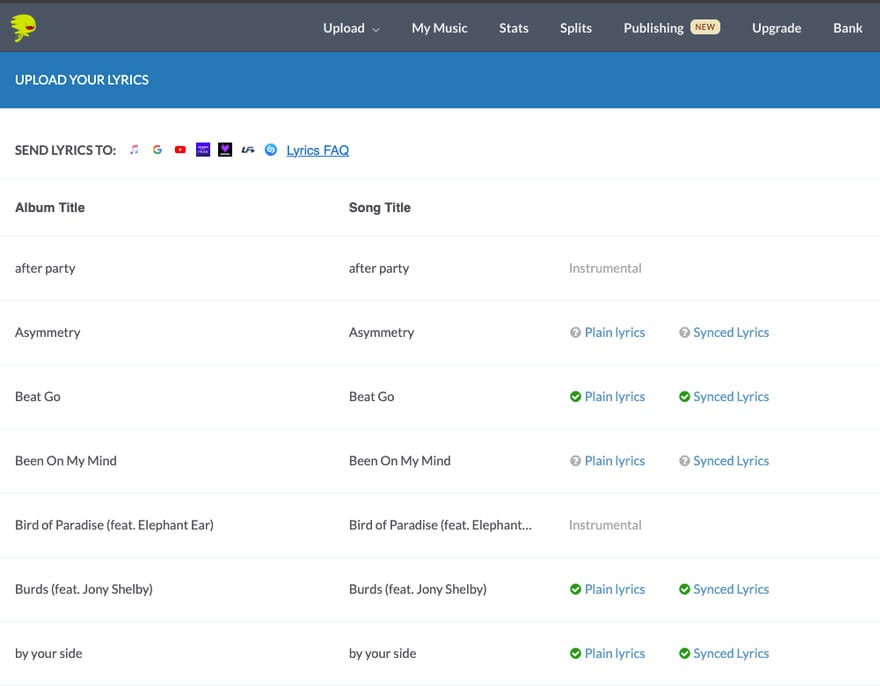
Task: Click the blue Shazam icon
Action: tap(271, 149)
